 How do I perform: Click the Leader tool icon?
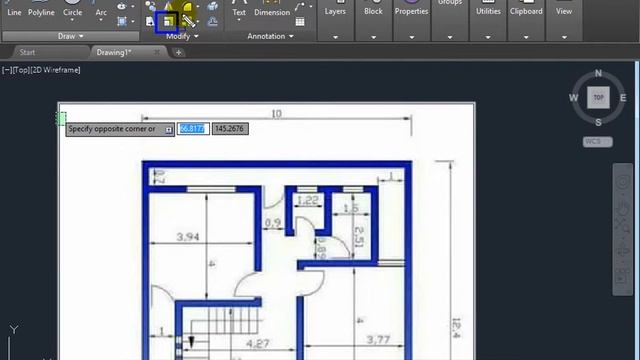pos(300,6)
